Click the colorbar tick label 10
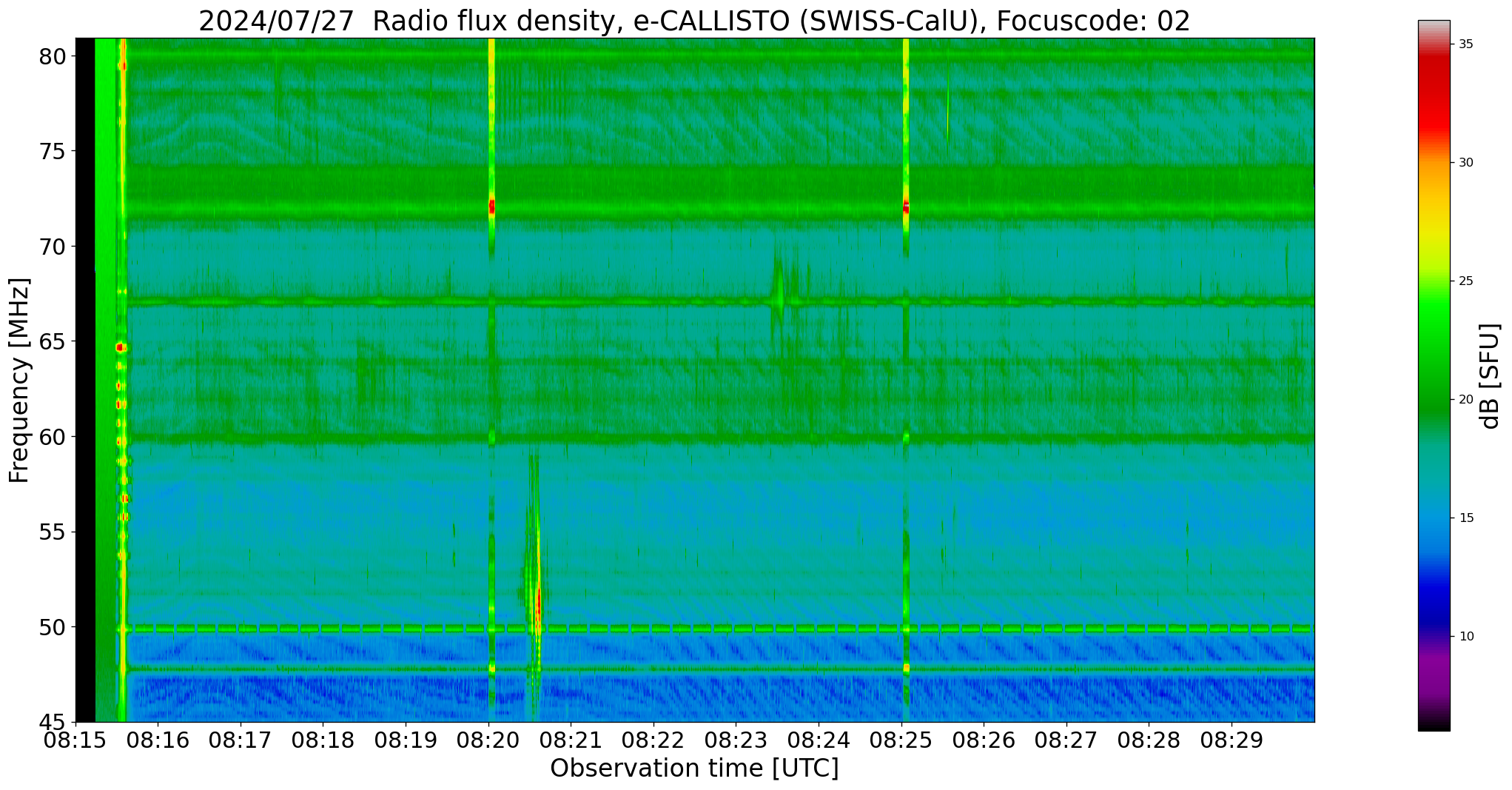This screenshot has height=790, width=1512. point(1465,637)
